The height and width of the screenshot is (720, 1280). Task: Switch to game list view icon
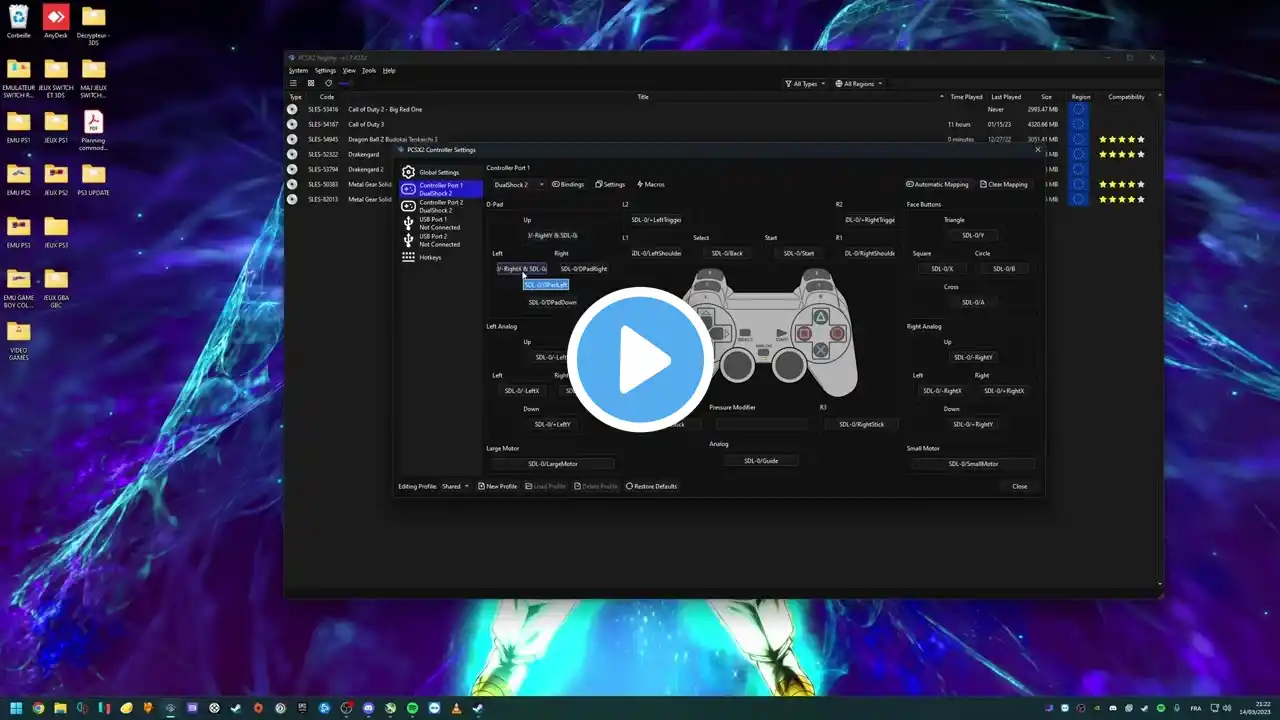click(x=293, y=83)
